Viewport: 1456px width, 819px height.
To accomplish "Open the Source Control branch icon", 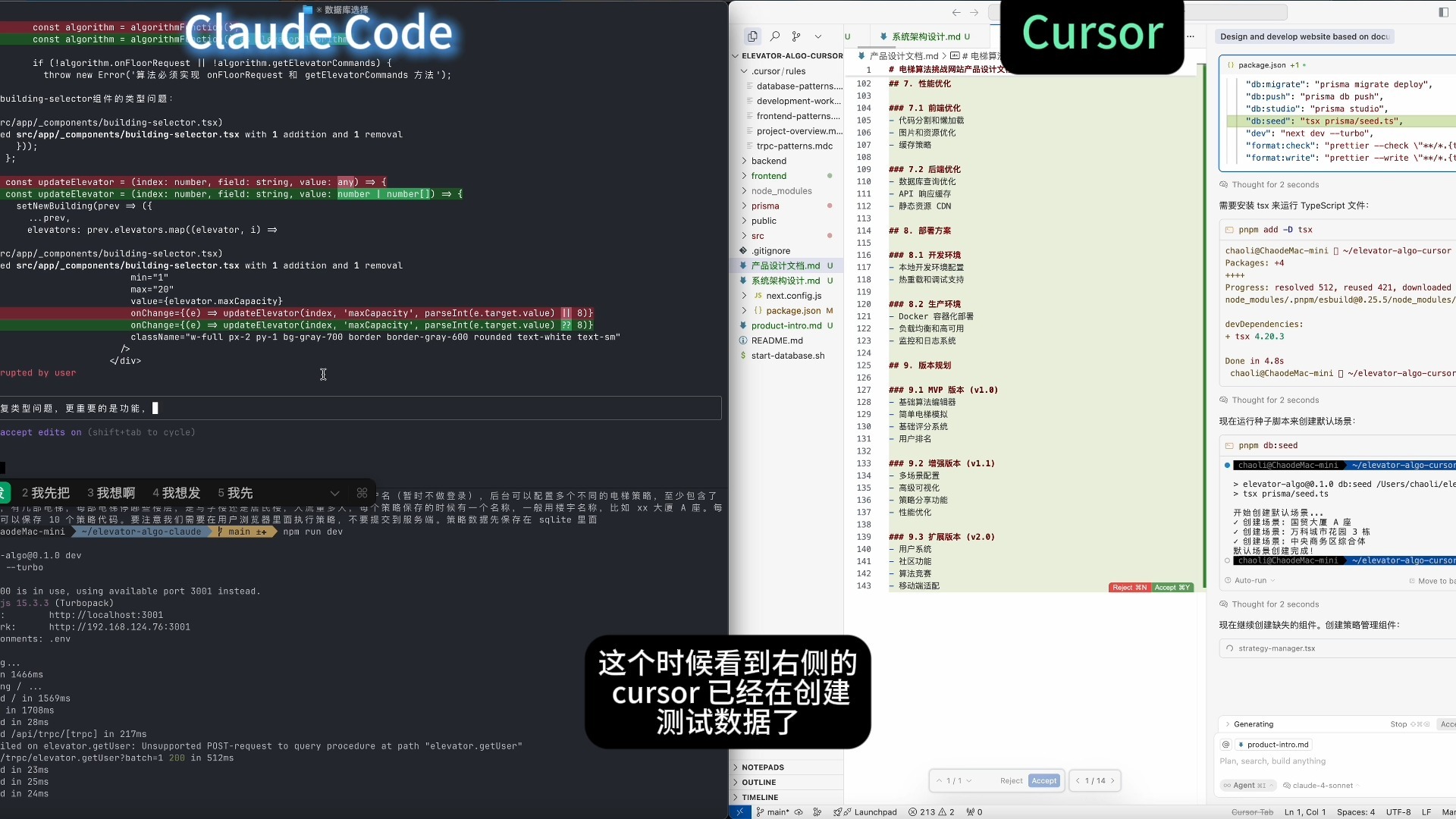I will (795, 36).
